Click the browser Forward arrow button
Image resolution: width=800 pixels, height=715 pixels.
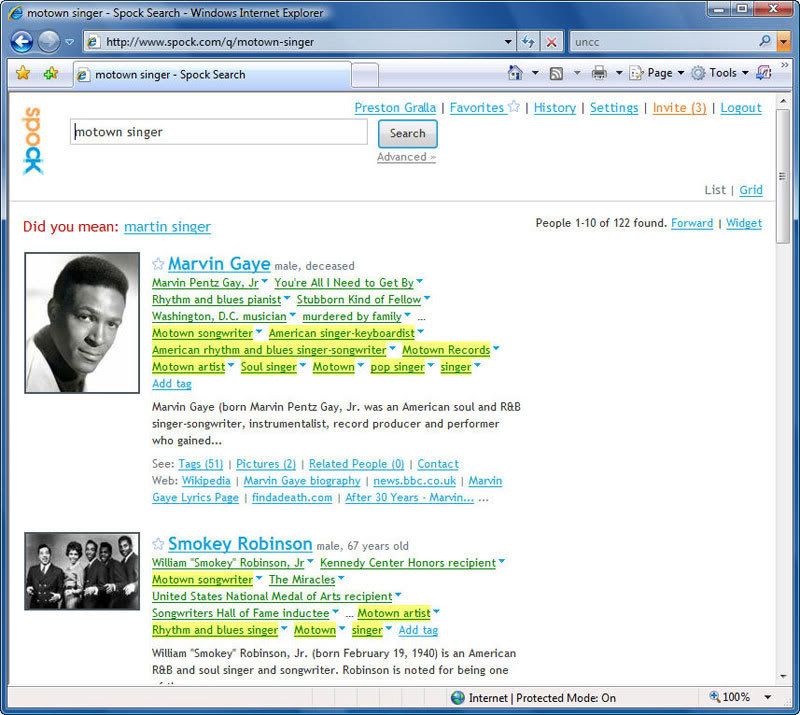pos(49,42)
